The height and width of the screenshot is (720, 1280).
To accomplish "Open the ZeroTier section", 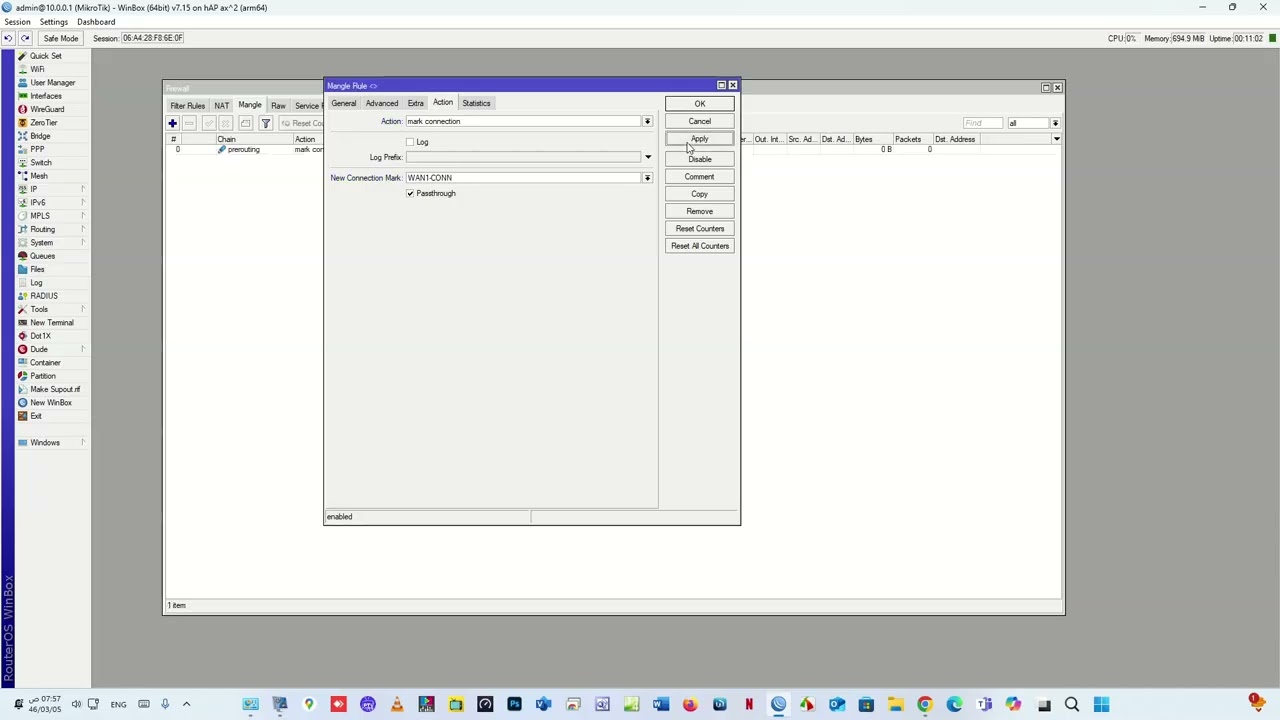I will coord(43,123).
